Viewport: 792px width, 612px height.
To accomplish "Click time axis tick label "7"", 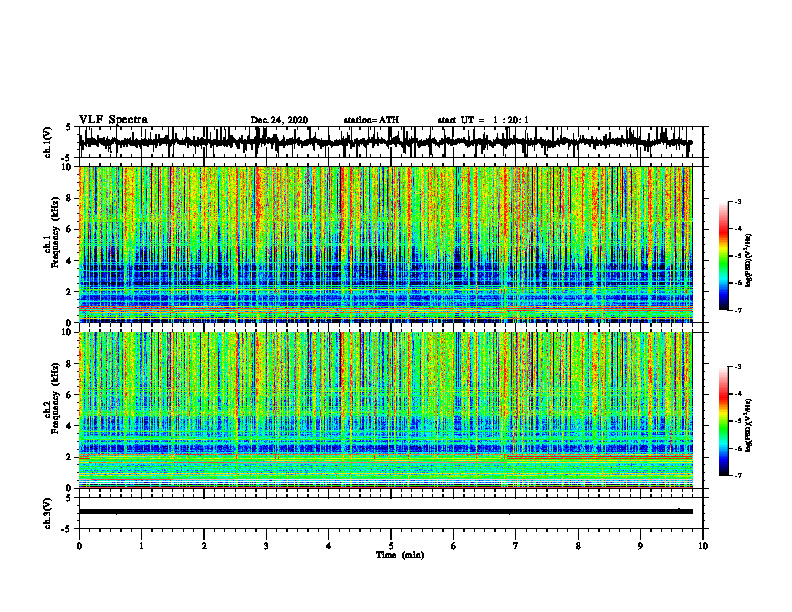I will point(516,546).
